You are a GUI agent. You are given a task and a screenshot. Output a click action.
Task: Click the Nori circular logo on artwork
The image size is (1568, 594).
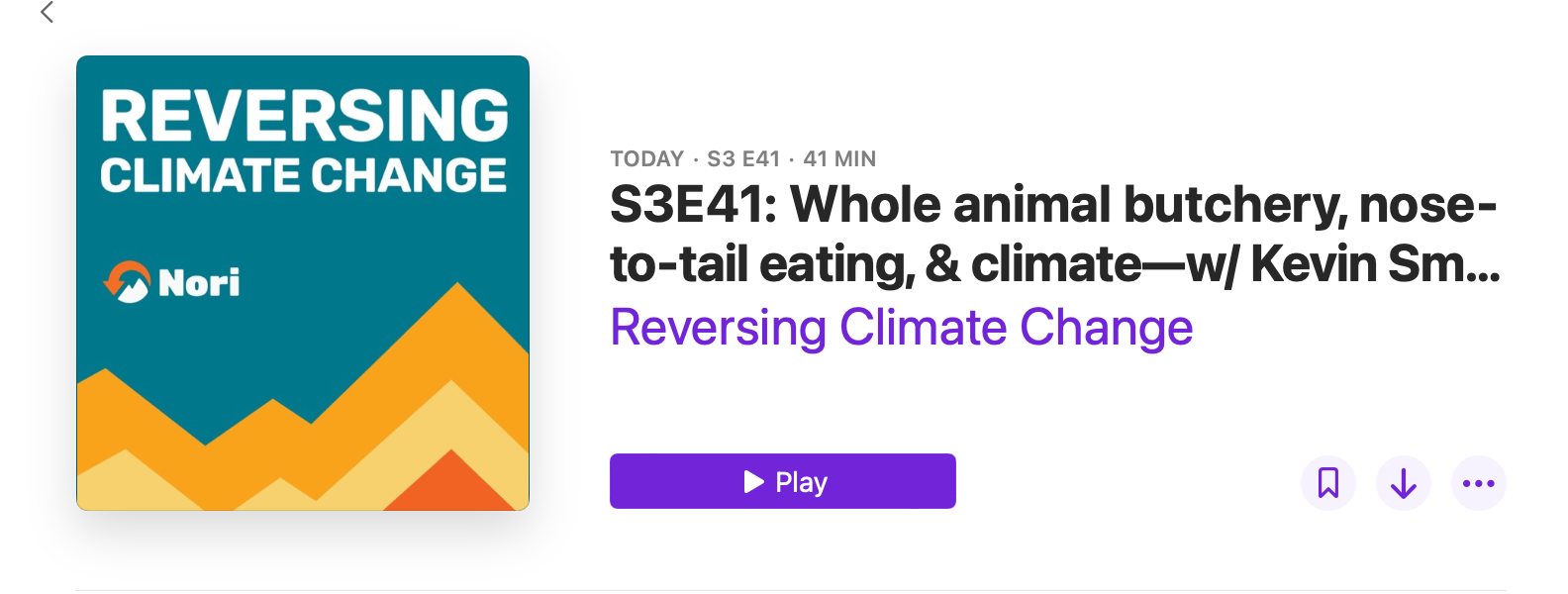(x=127, y=282)
